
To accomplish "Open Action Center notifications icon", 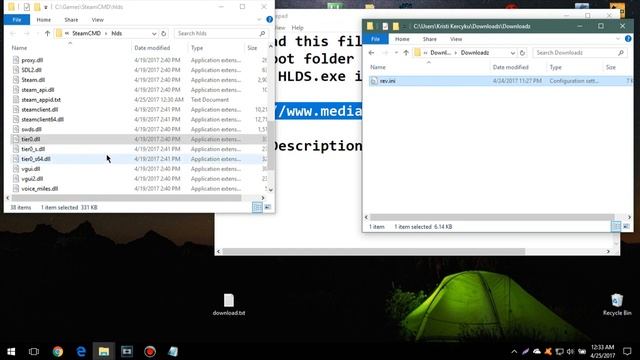I will tap(628, 351).
